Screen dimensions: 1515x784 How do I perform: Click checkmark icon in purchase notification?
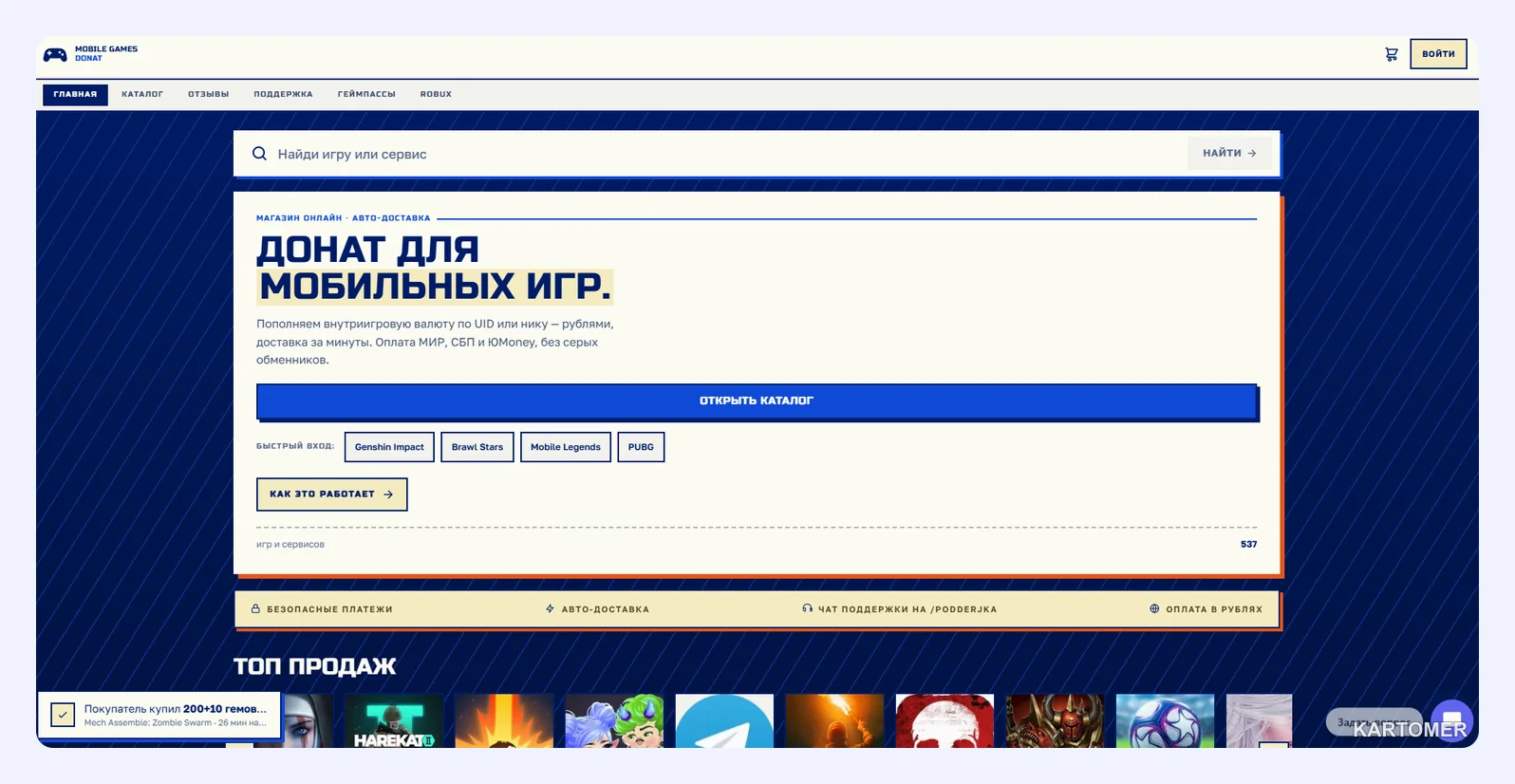click(x=63, y=715)
